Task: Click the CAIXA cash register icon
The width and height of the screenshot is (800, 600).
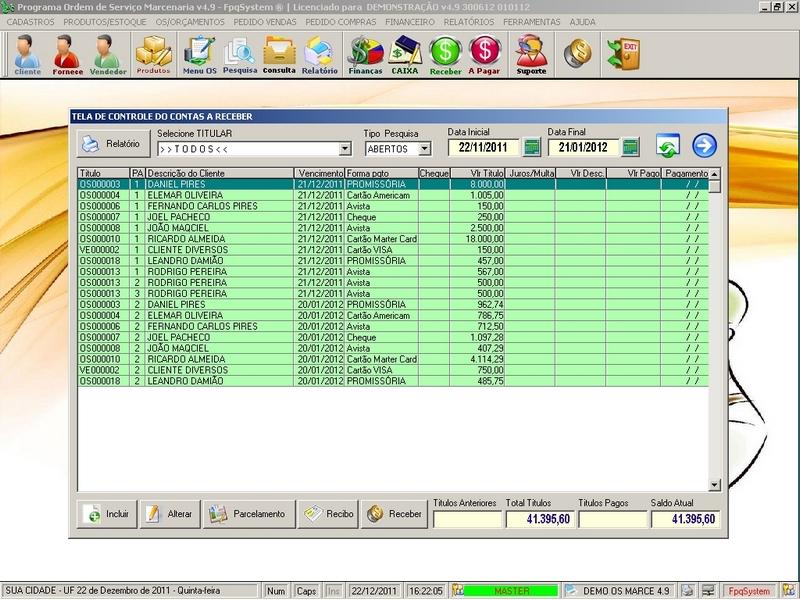Action: tap(405, 54)
